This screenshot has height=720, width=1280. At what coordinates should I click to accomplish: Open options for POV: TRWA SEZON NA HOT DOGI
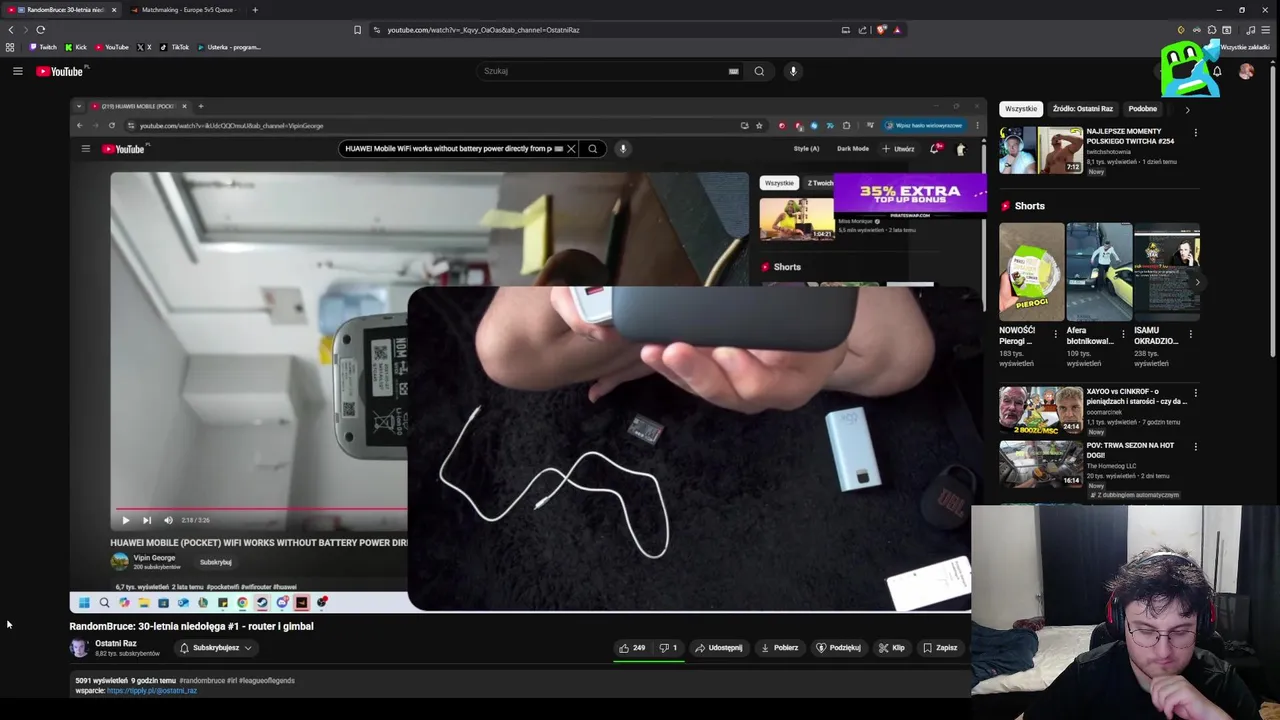[x=1195, y=447]
